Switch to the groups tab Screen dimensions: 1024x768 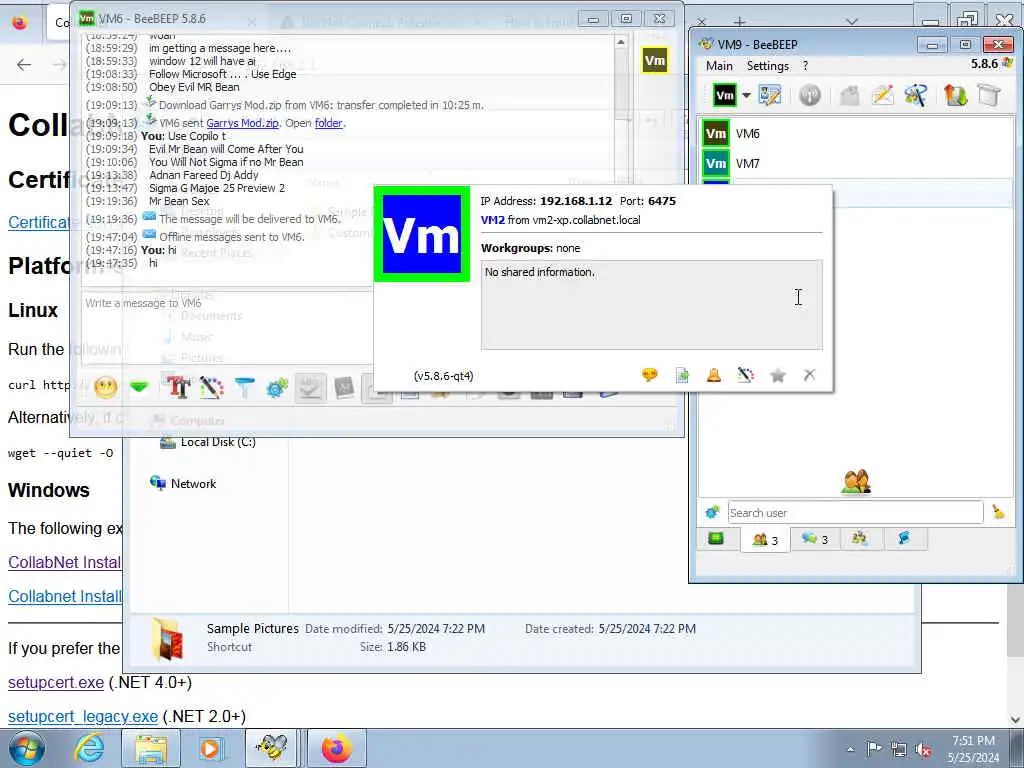click(859, 539)
